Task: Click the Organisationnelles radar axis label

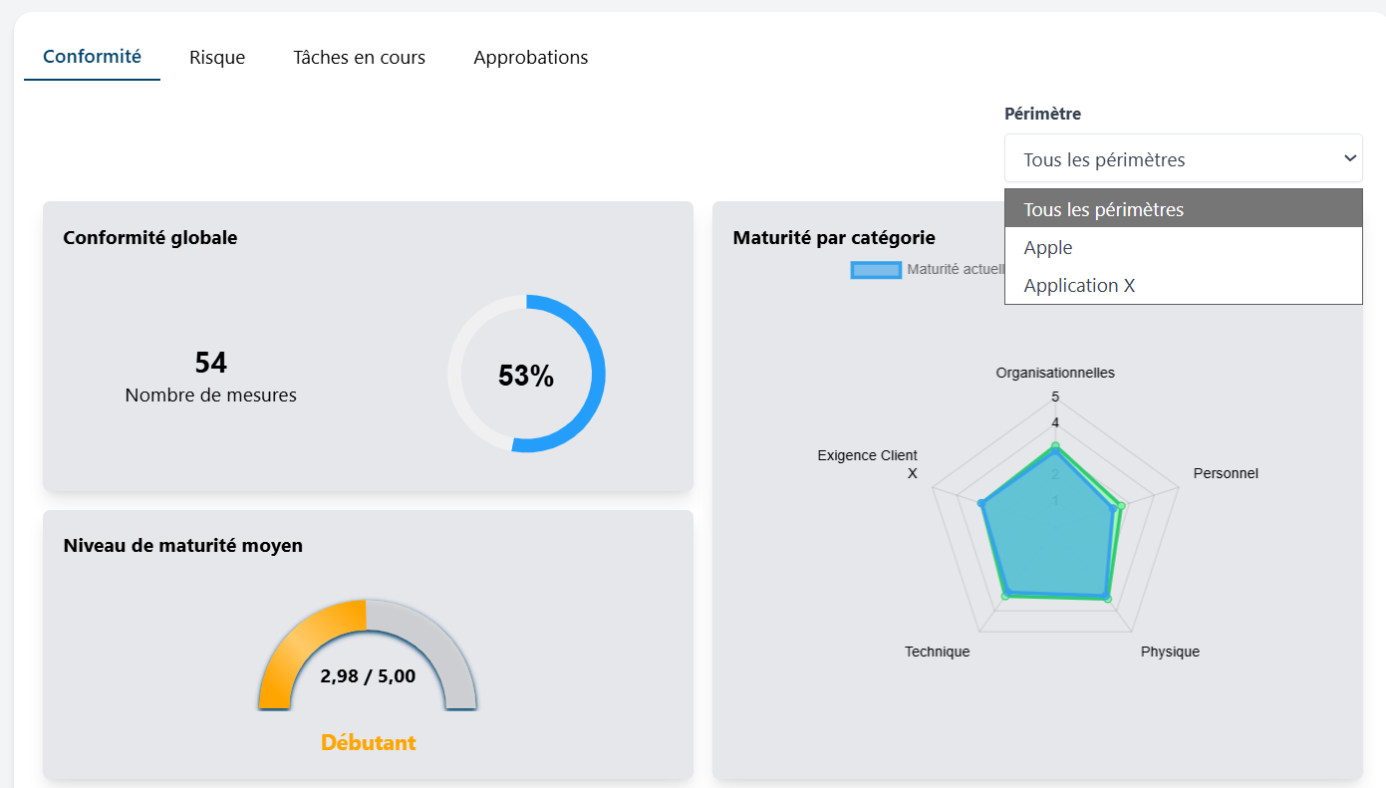Action: pos(1055,373)
